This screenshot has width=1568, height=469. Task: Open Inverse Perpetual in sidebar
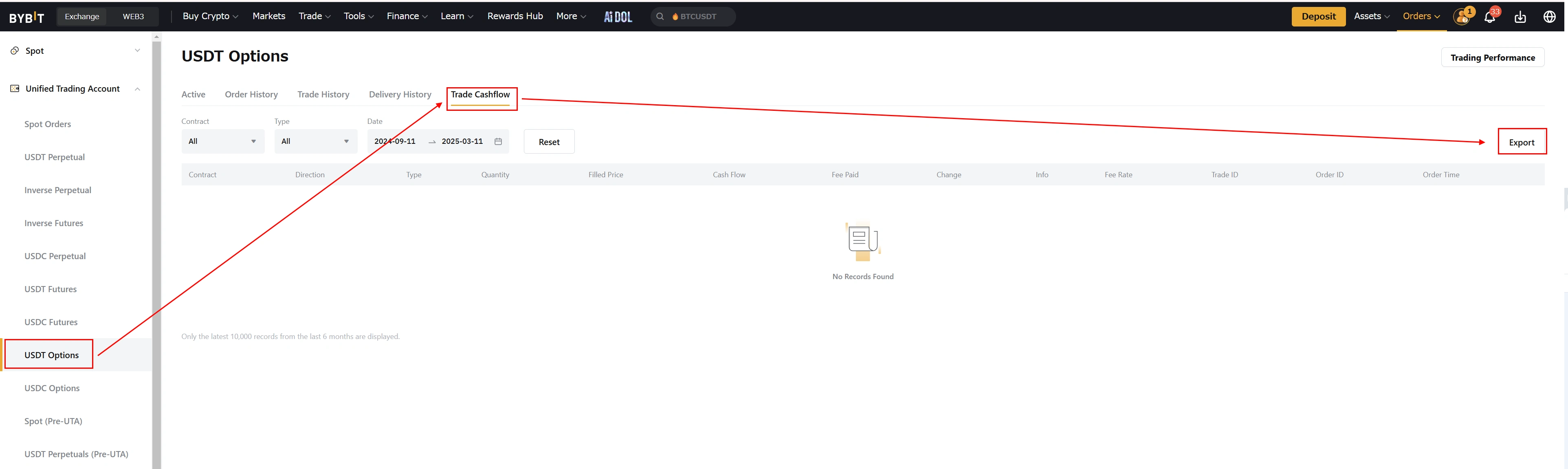(x=58, y=190)
